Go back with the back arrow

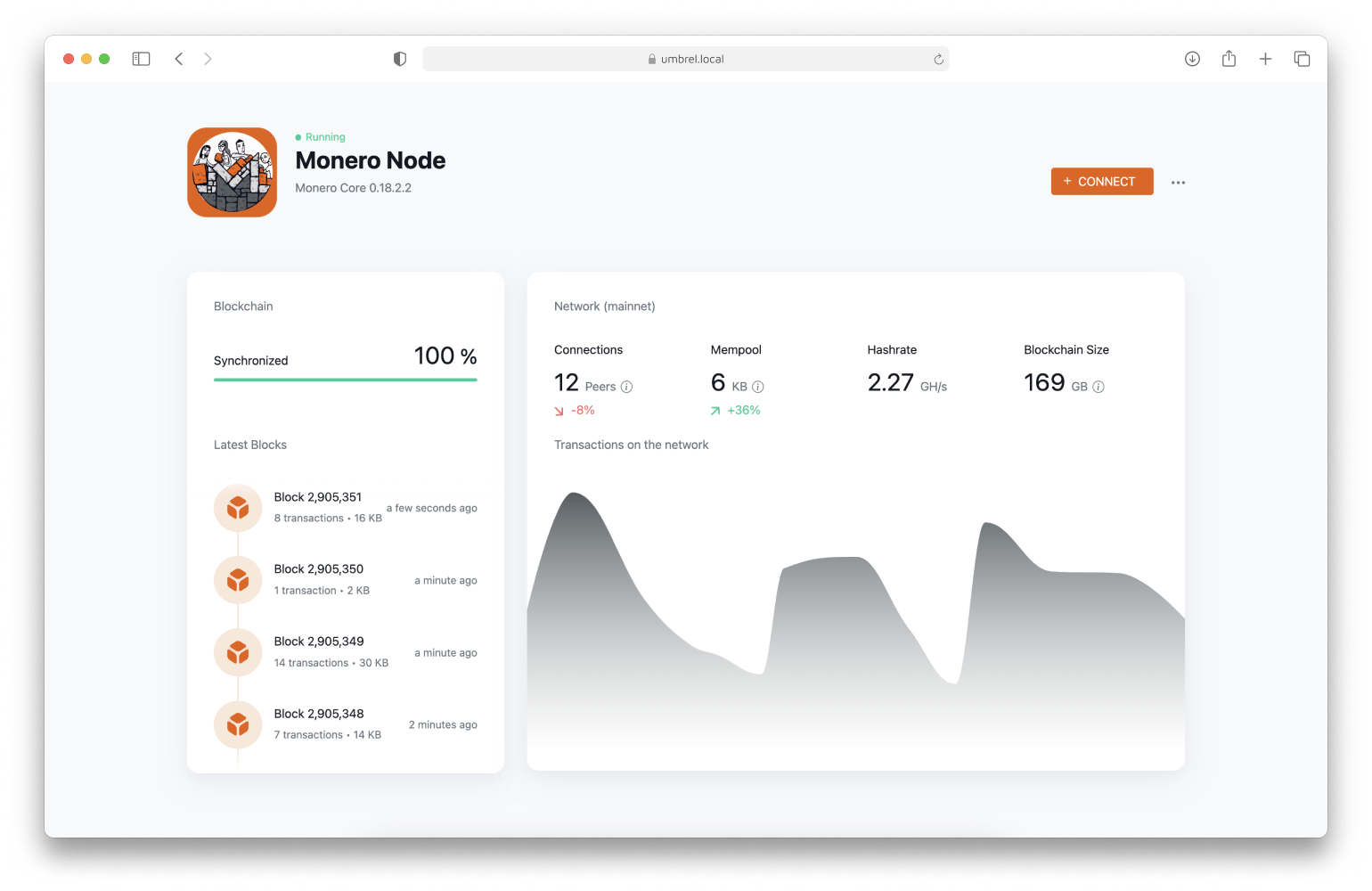pyautogui.click(x=179, y=59)
